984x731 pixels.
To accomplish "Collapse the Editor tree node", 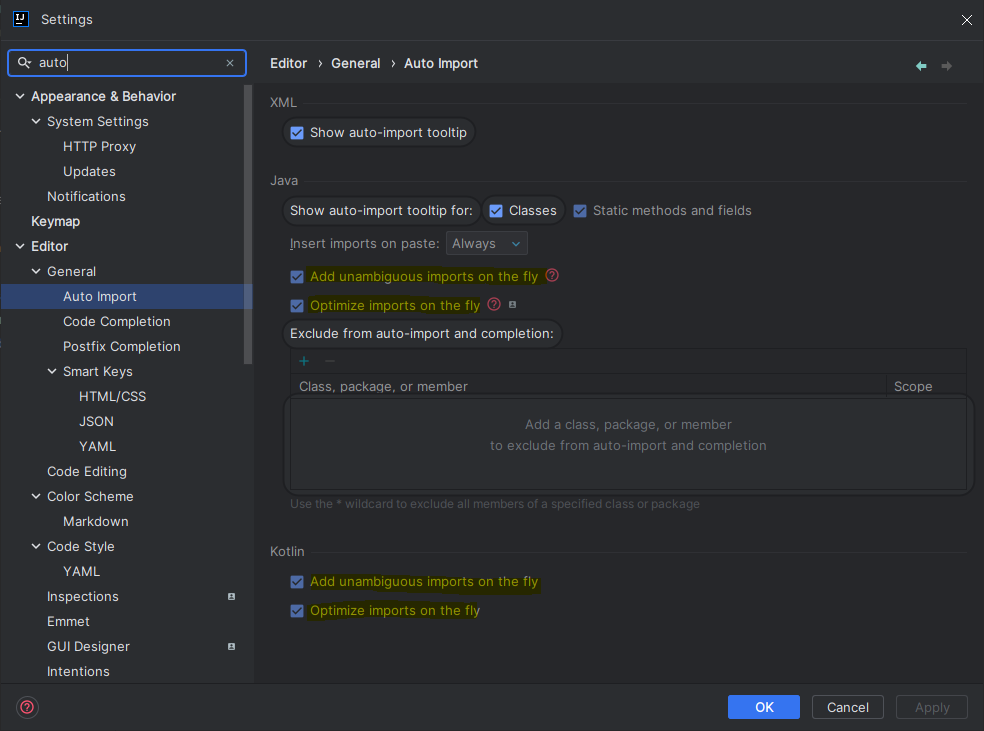I will [x=20, y=246].
